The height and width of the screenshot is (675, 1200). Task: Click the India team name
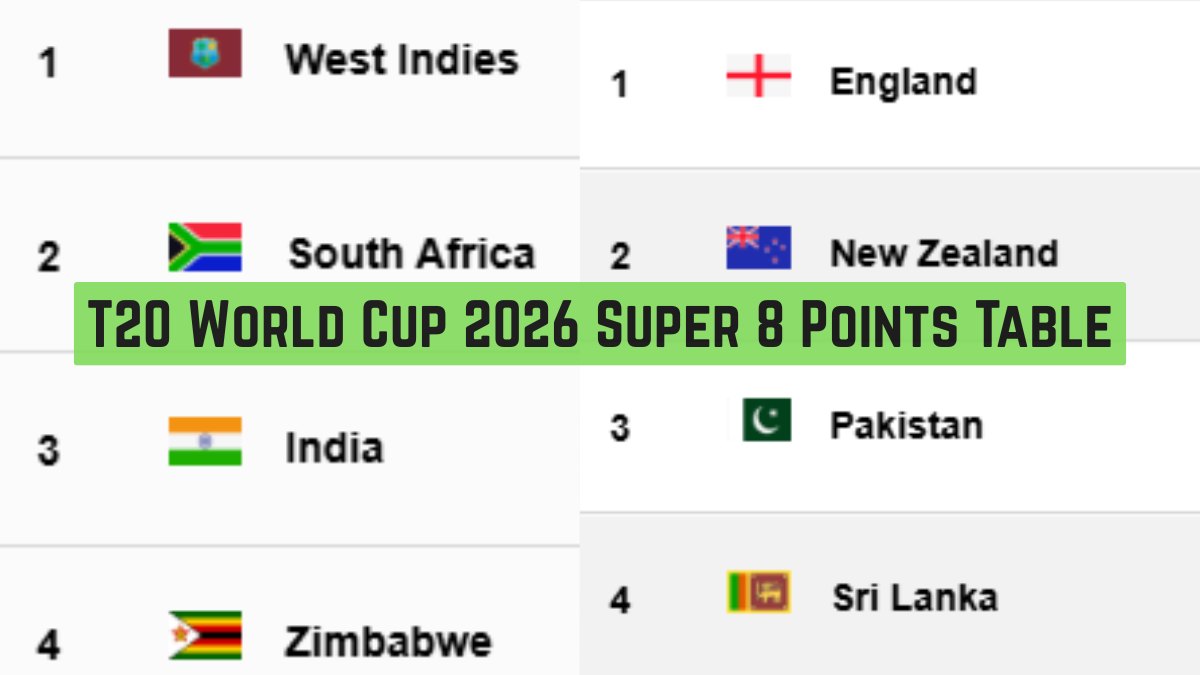click(334, 447)
